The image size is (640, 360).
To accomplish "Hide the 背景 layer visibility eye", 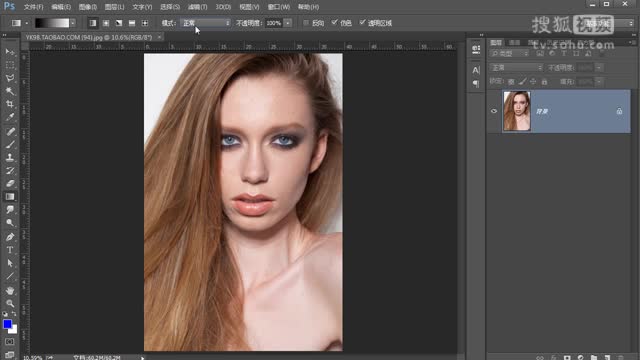I will click(x=494, y=111).
